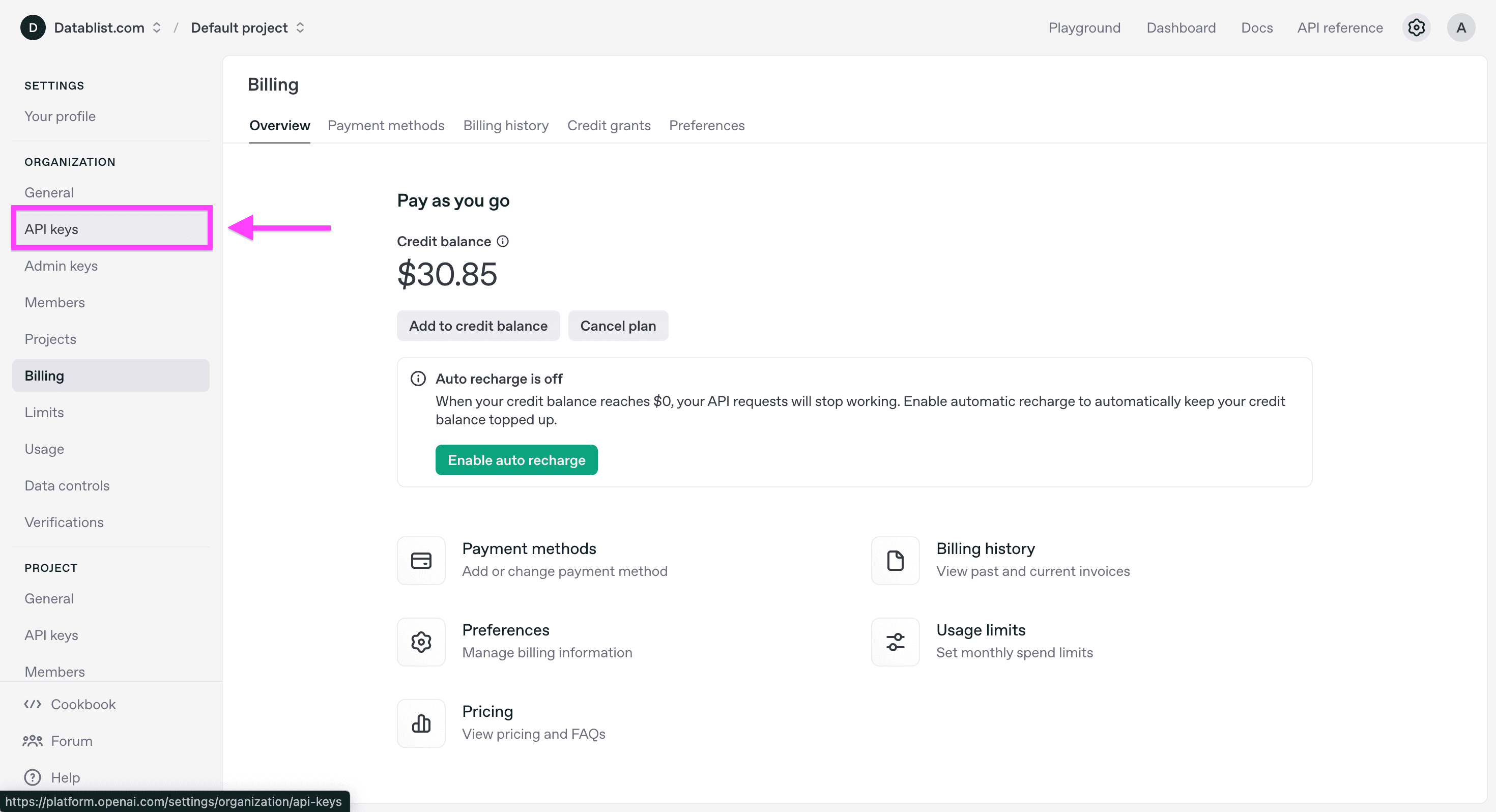This screenshot has width=1496, height=812.
Task: Click the info icon beside Credit balance
Action: 502,241
